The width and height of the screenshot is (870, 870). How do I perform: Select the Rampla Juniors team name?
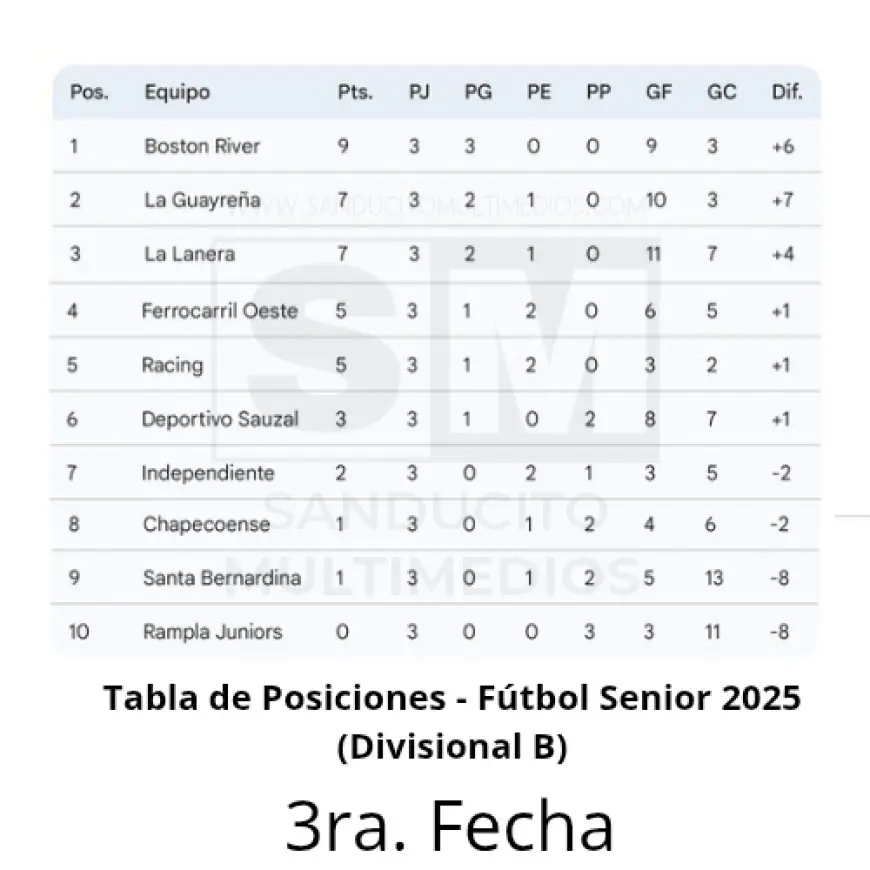click(212, 632)
